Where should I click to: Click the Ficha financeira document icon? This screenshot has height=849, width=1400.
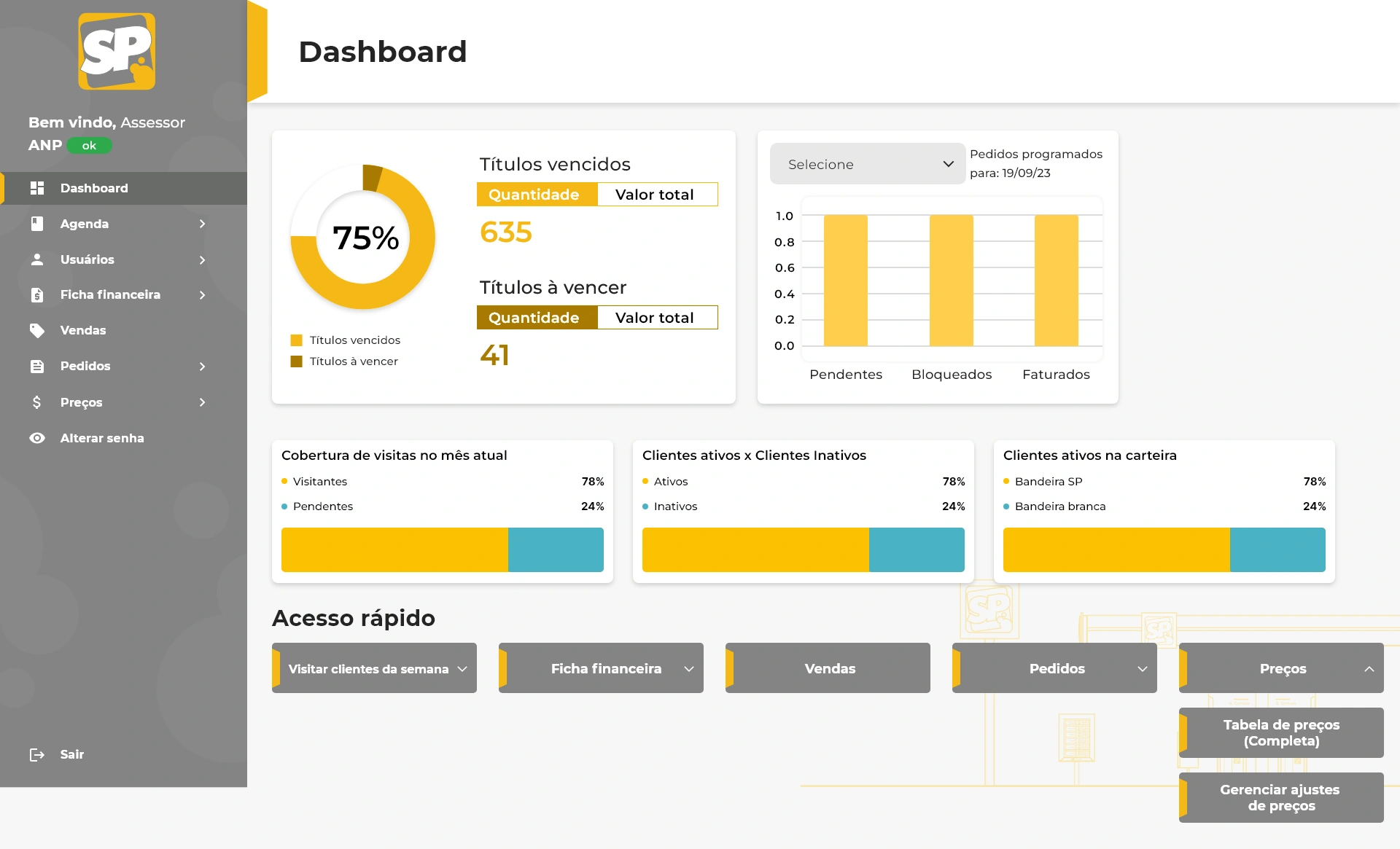(x=37, y=295)
